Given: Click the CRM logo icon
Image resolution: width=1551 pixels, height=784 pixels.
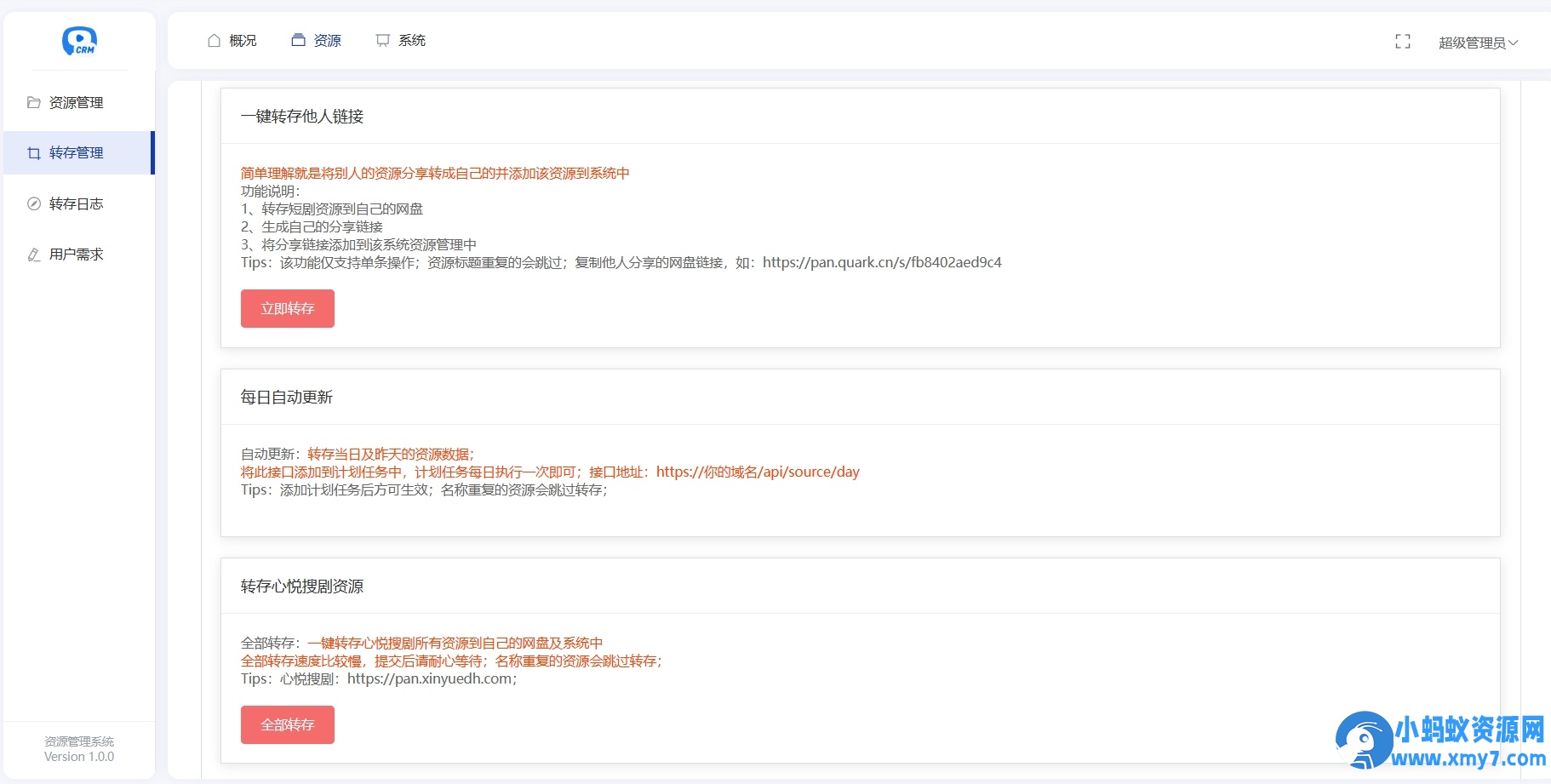Looking at the screenshot, I should pyautogui.click(x=77, y=41).
